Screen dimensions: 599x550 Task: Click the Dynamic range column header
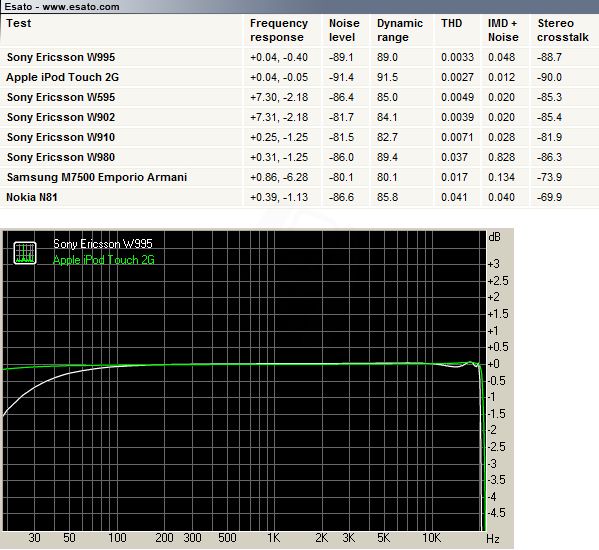(x=400, y=30)
